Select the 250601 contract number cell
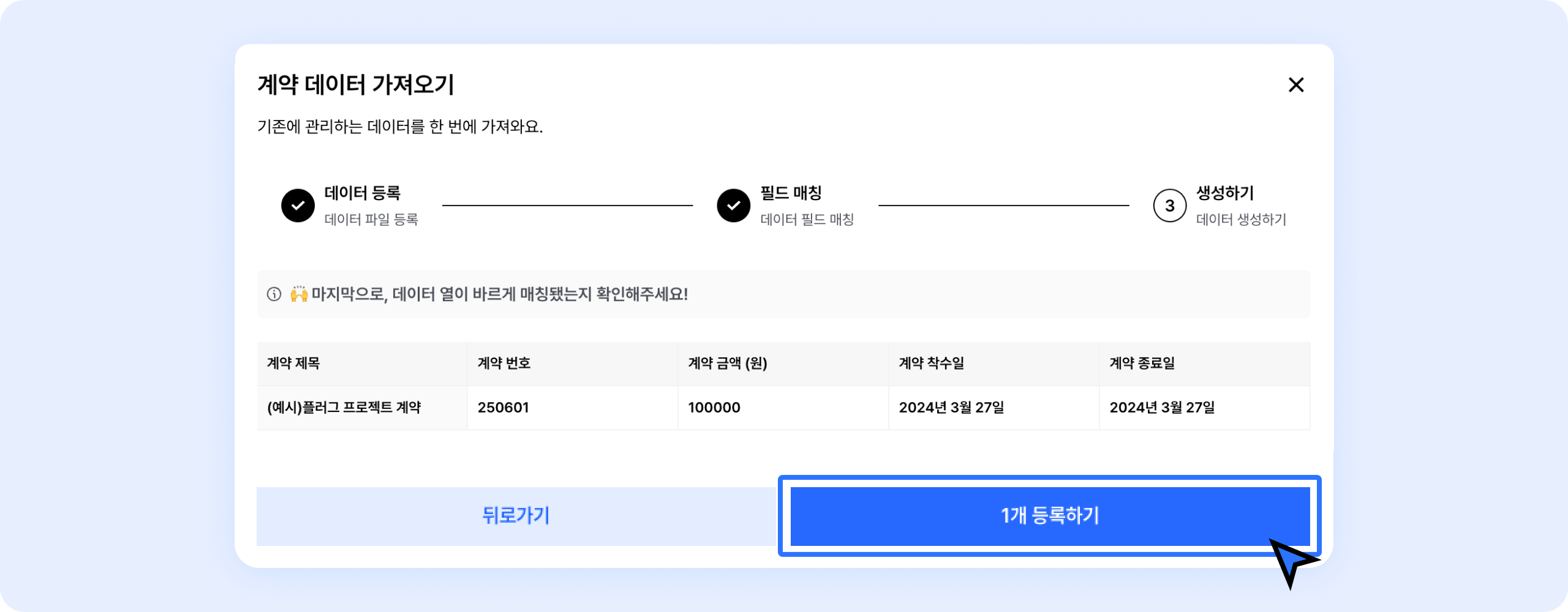The image size is (1568, 612). point(503,408)
